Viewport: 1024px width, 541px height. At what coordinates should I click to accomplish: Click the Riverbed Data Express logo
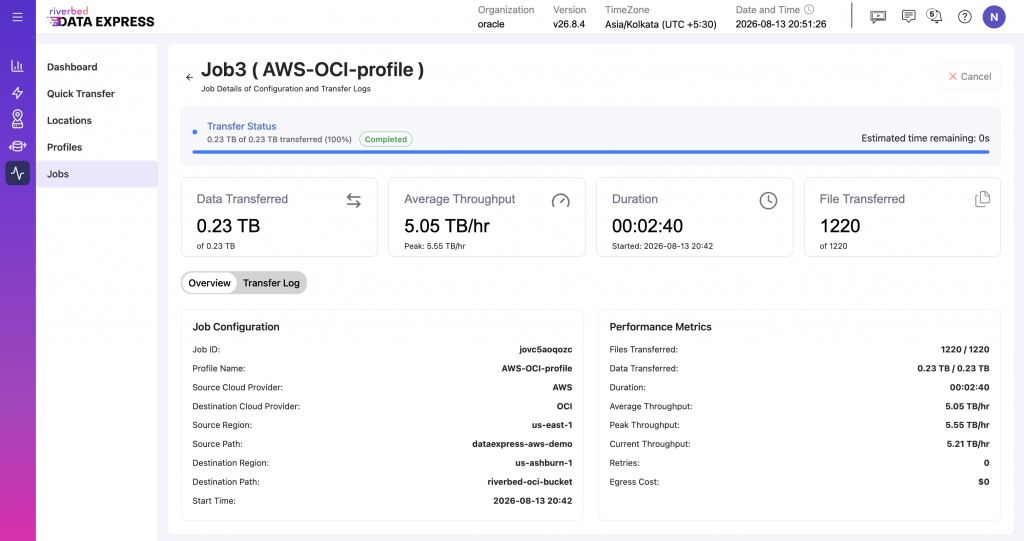point(102,18)
